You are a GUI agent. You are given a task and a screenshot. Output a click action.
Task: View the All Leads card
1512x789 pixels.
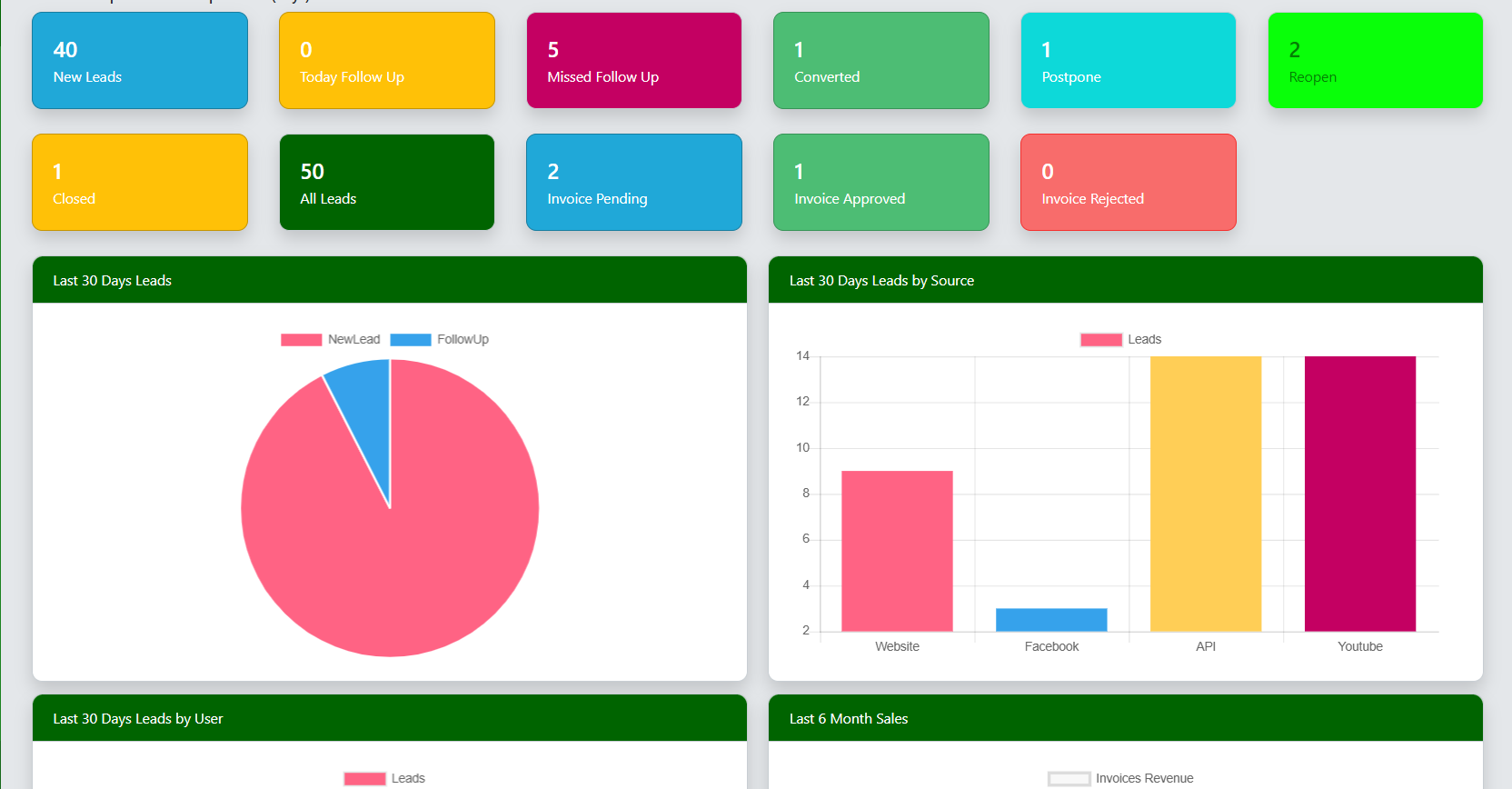(386, 183)
